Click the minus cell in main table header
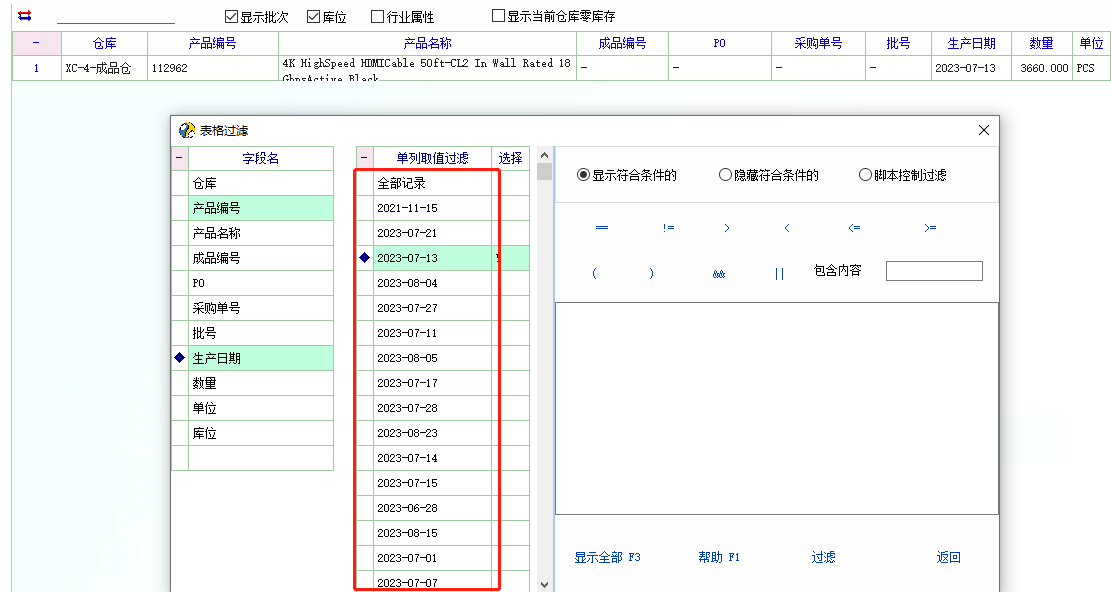Viewport: 1111px width, 592px height. coord(36,43)
